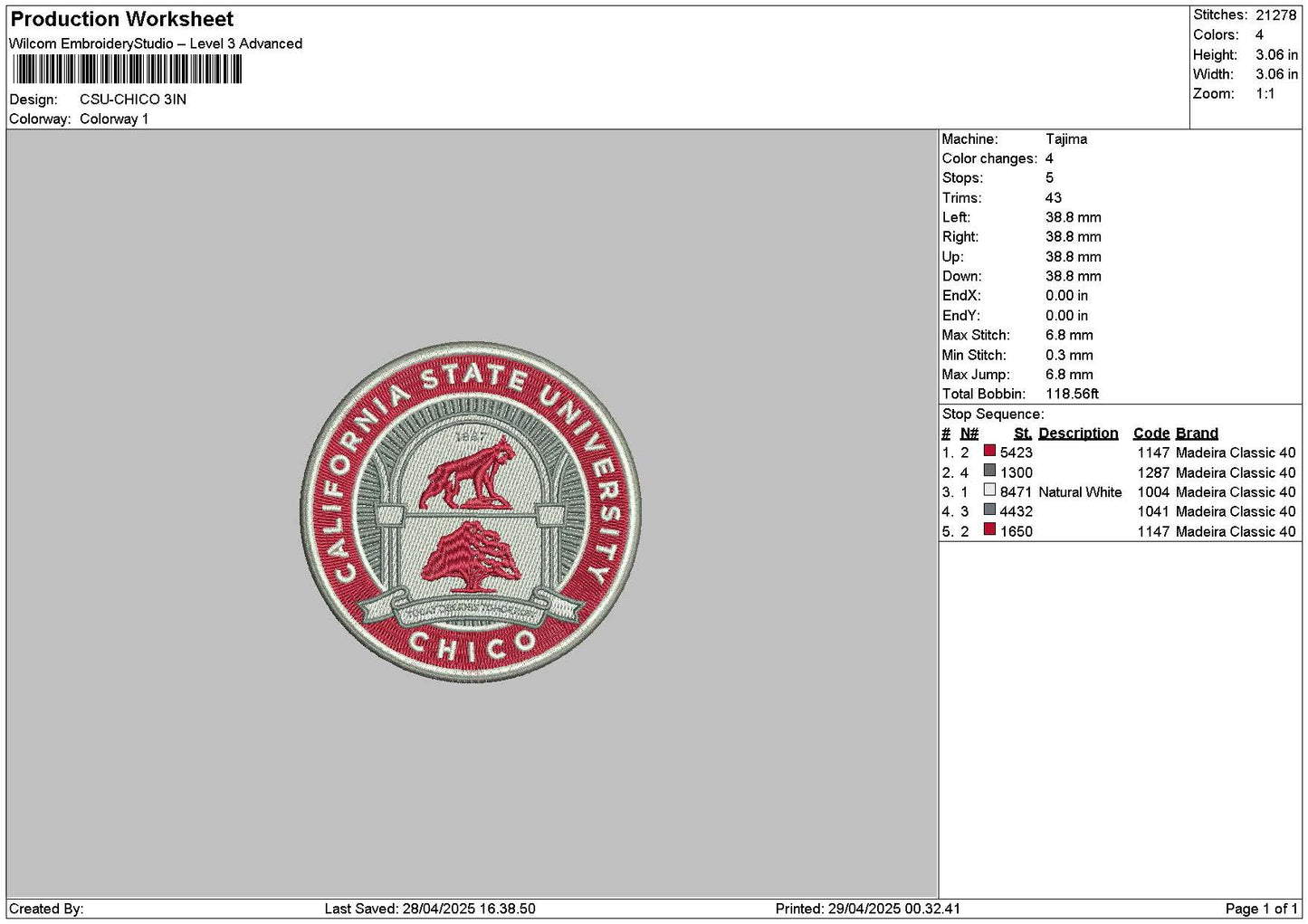
Task: Click the 'Brand' column header
Action: tap(1197, 433)
